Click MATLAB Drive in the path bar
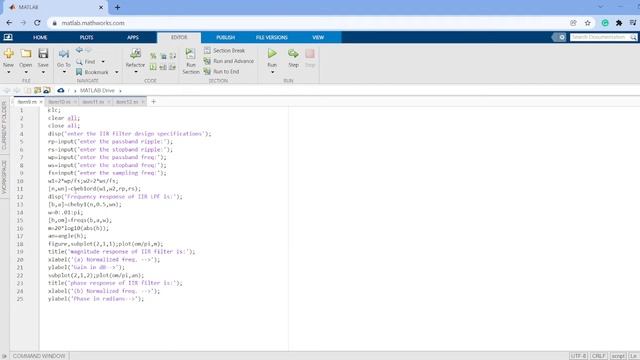This screenshot has height=360, width=640. point(97,90)
